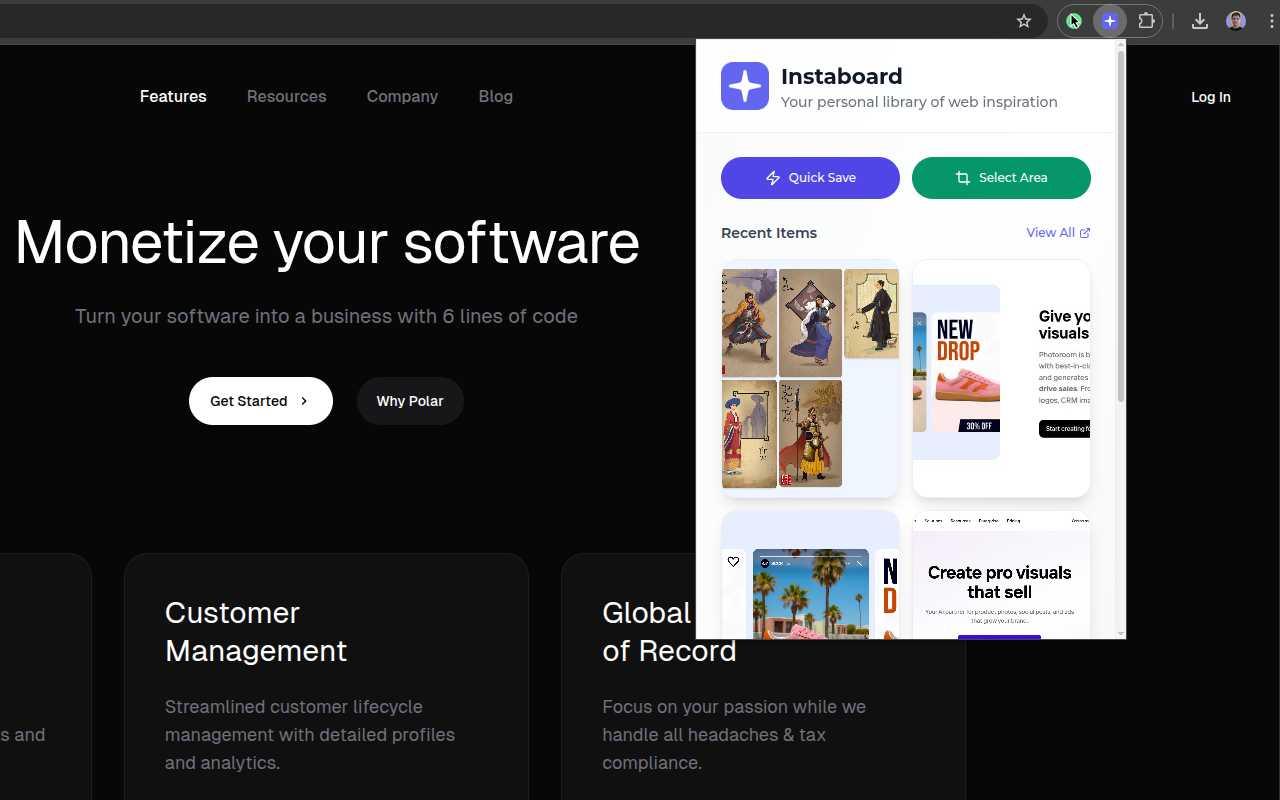The height and width of the screenshot is (800, 1280).
Task: Click Select Area in the Instaboard popup
Action: click(x=1001, y=177)
